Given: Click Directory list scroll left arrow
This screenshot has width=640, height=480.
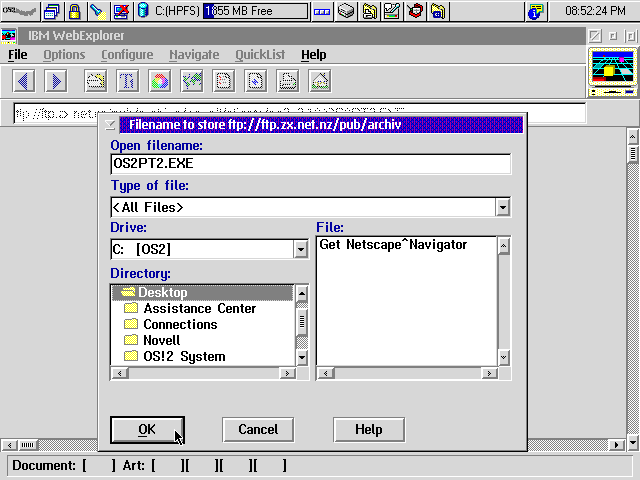Looking at the screenshot, I should pyautogui.click(x=120, y=373).
